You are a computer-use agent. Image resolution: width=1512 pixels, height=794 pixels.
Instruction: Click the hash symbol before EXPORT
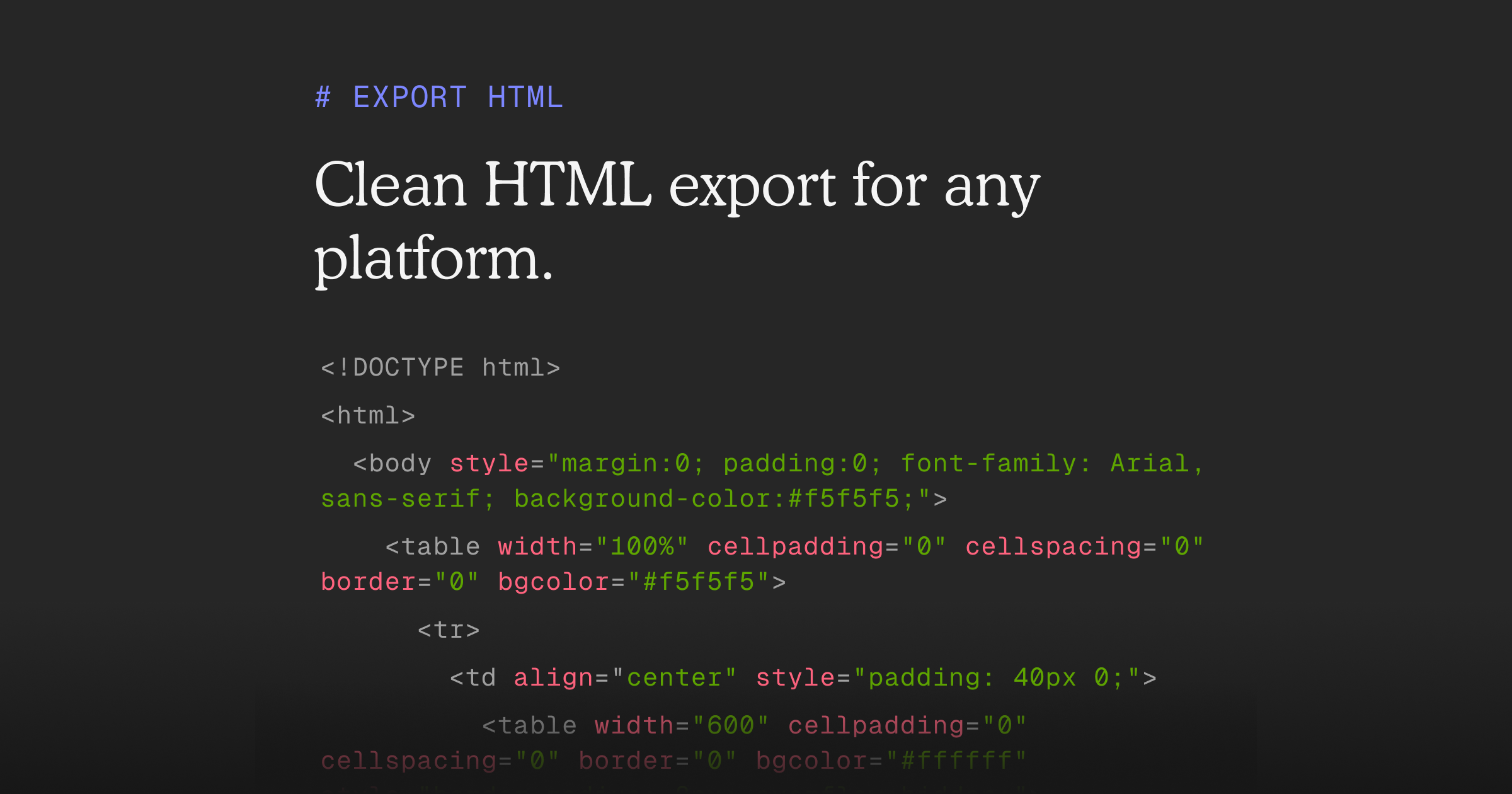tap(323, 98)
